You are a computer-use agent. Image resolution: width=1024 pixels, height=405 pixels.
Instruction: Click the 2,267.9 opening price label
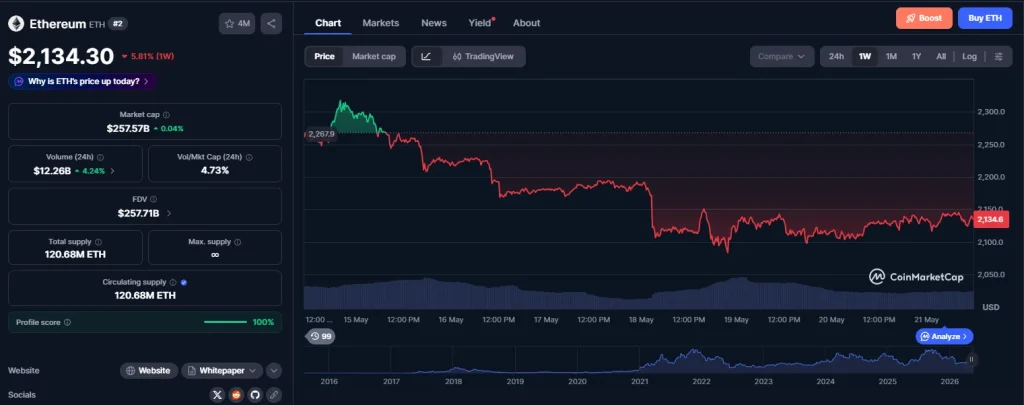[321, 134]
